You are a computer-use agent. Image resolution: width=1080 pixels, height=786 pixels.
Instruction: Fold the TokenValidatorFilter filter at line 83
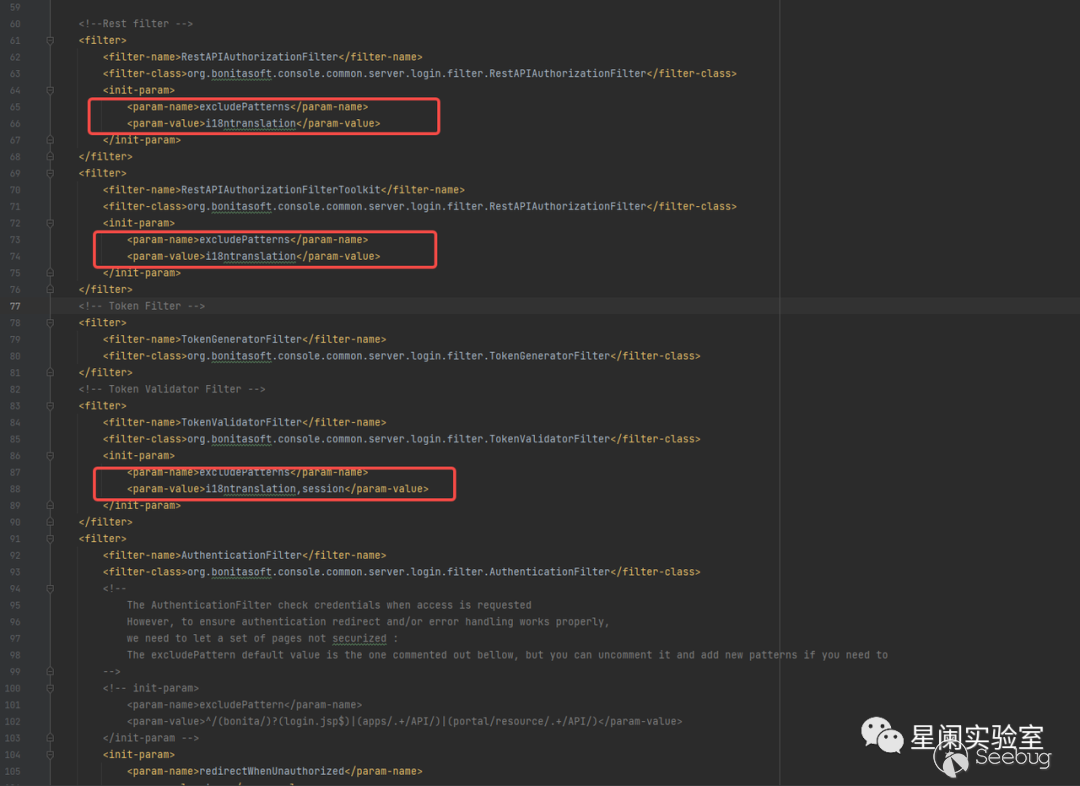50,406
